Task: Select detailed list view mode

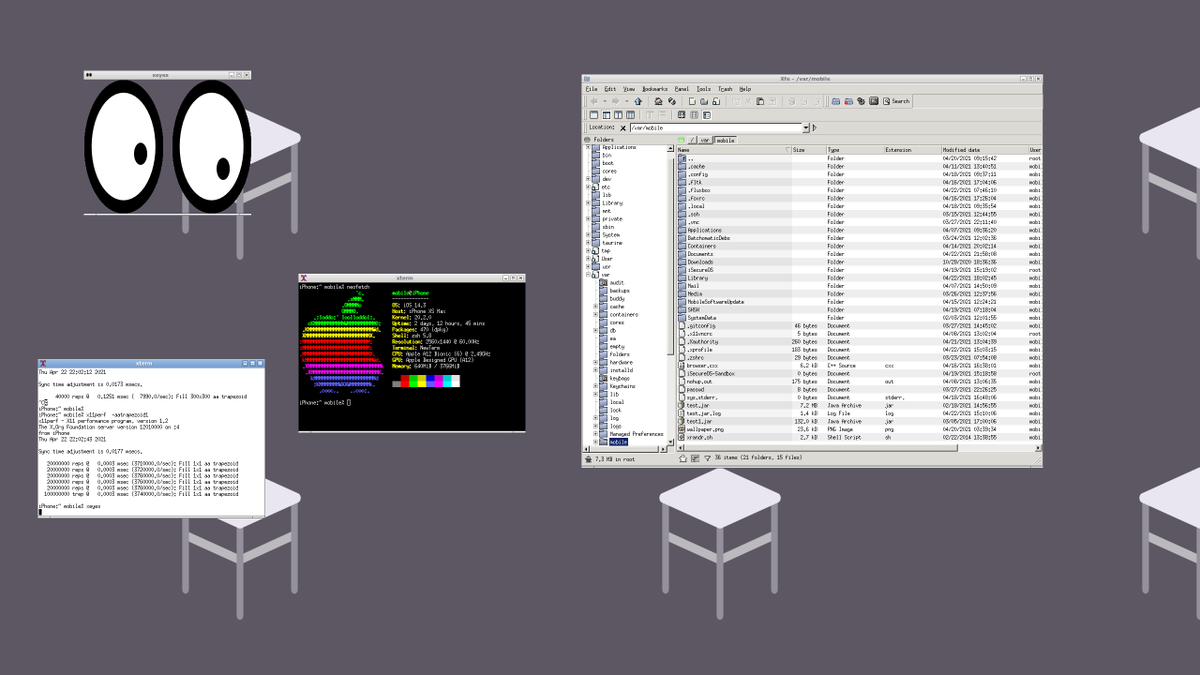Action: [x=707, y=115]
